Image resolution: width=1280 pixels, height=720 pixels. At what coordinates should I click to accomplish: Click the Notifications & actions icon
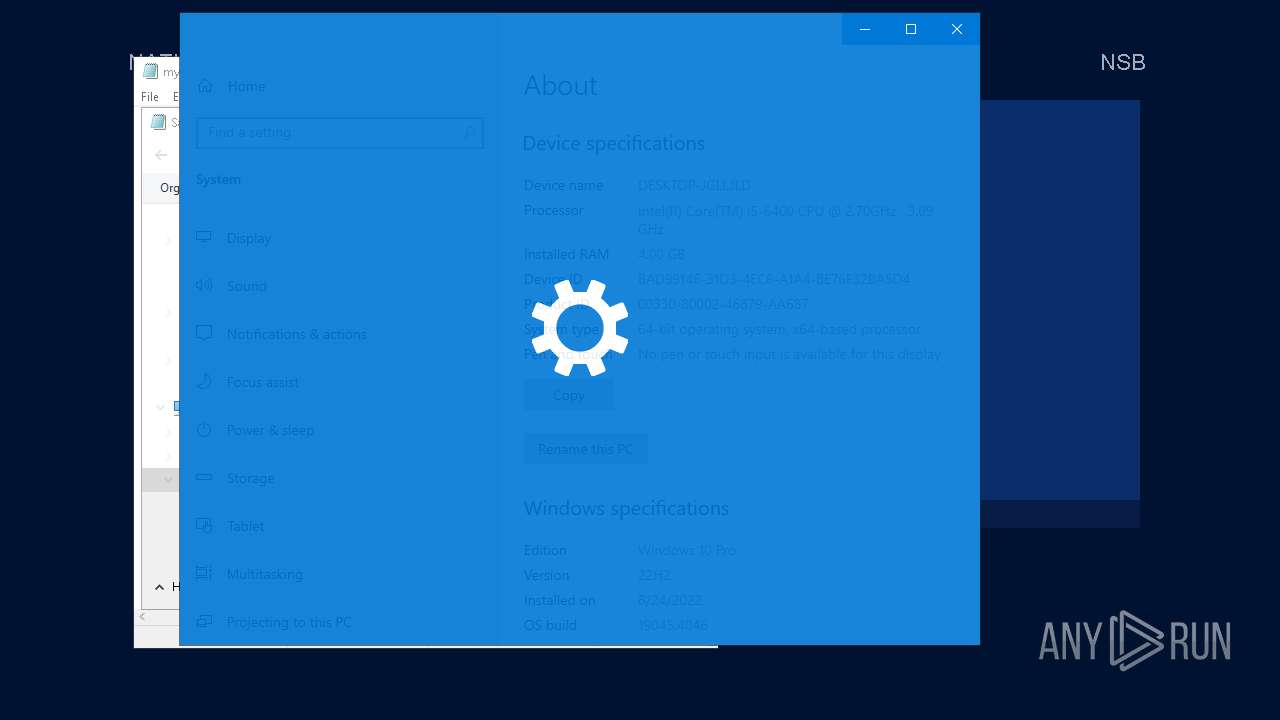204,333
